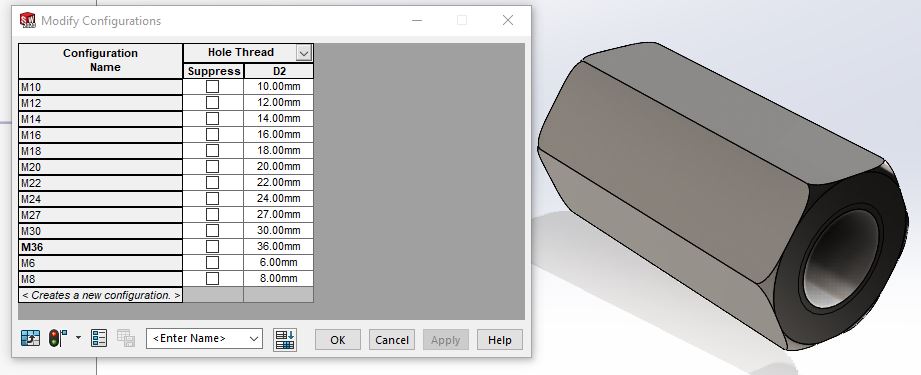Select the M18 configuration name

click(100, 151)
